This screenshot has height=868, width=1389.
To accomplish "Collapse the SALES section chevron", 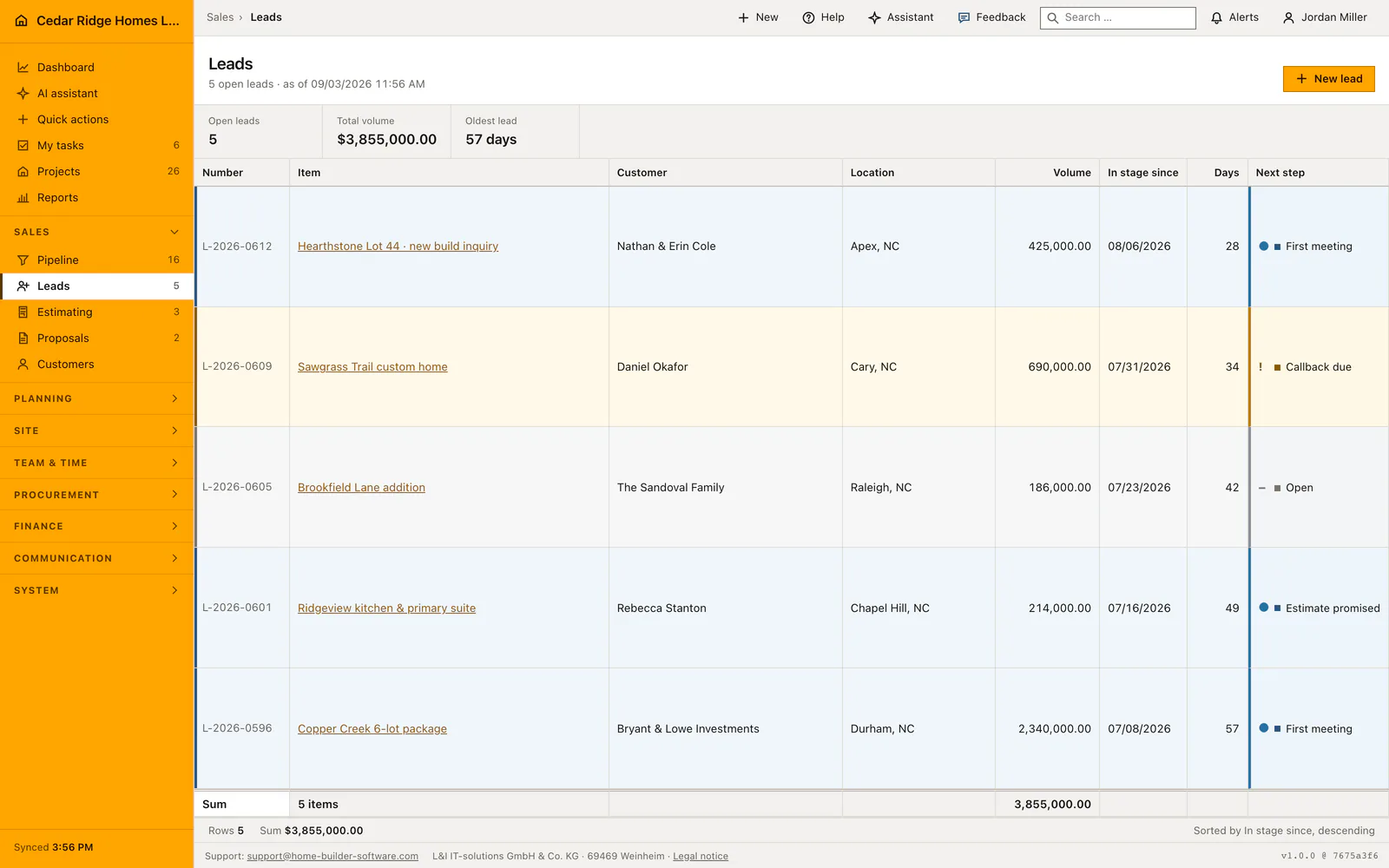I will [x=174, y=232].
